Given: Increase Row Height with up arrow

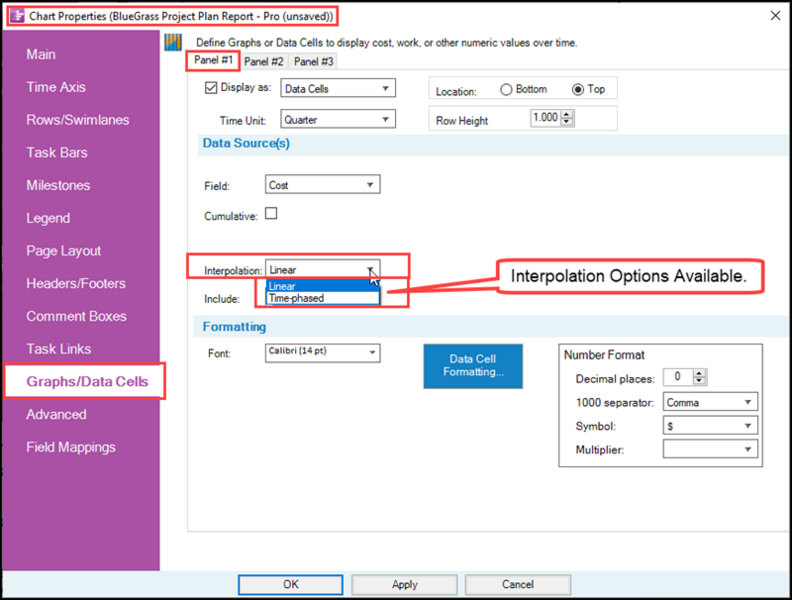Looking at the screenshot, I should (567, 114).
